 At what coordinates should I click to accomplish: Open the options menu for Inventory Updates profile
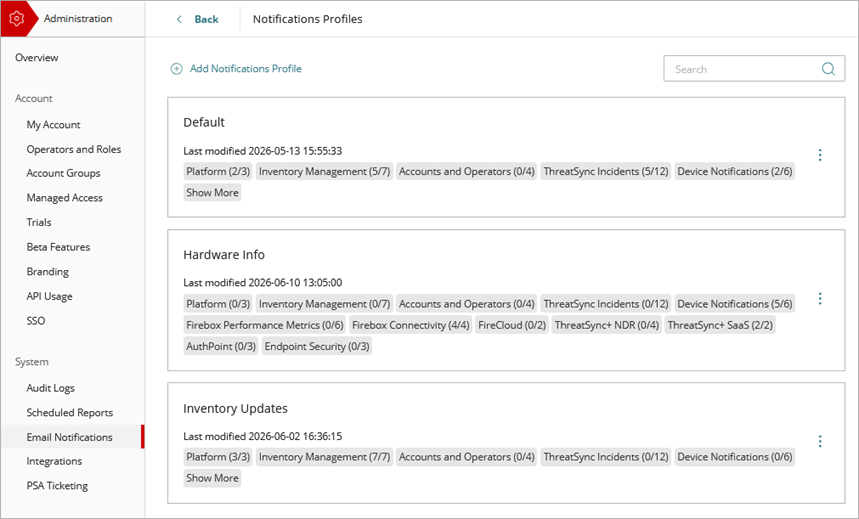click(820, 441)
